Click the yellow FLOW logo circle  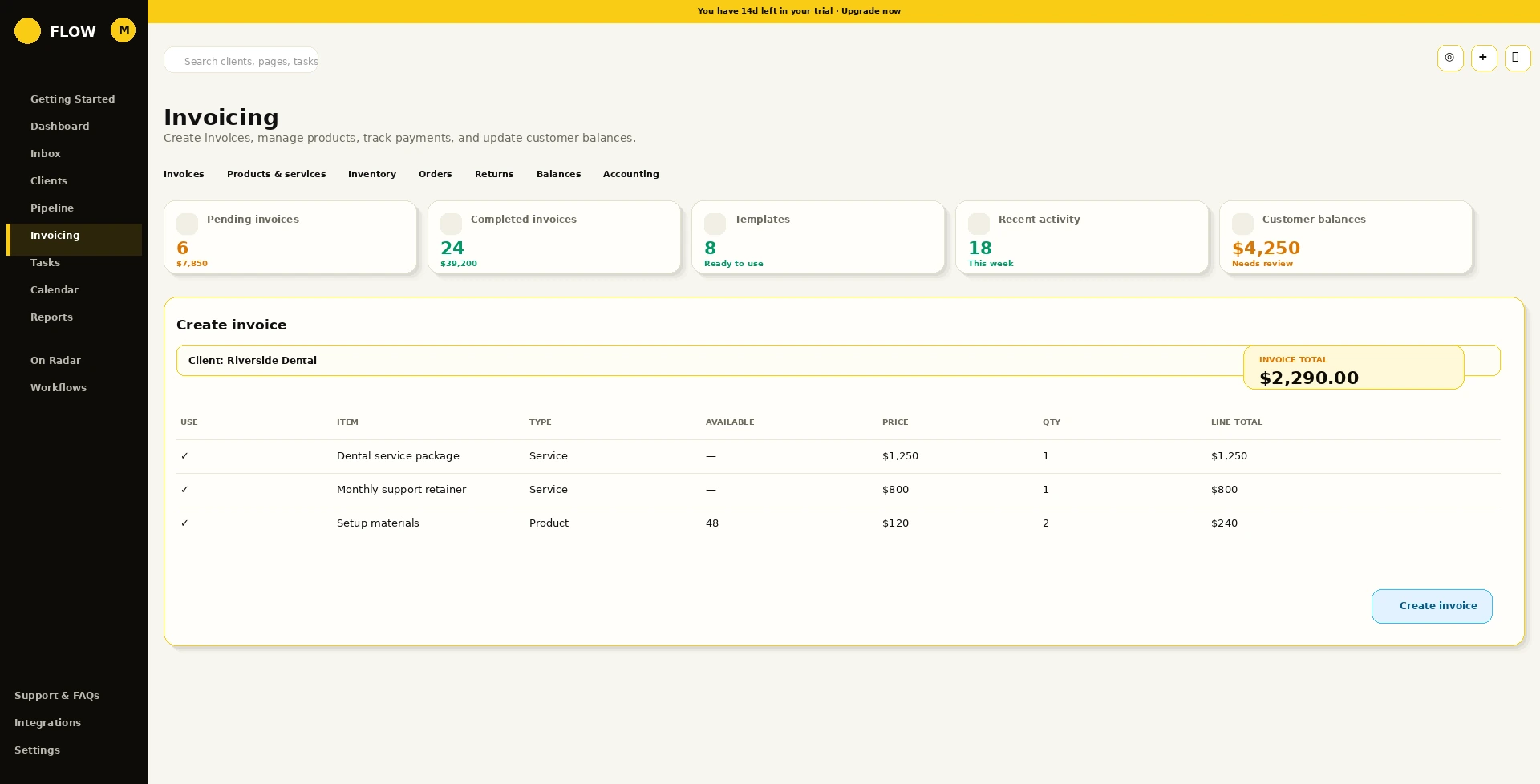(27, 31)
